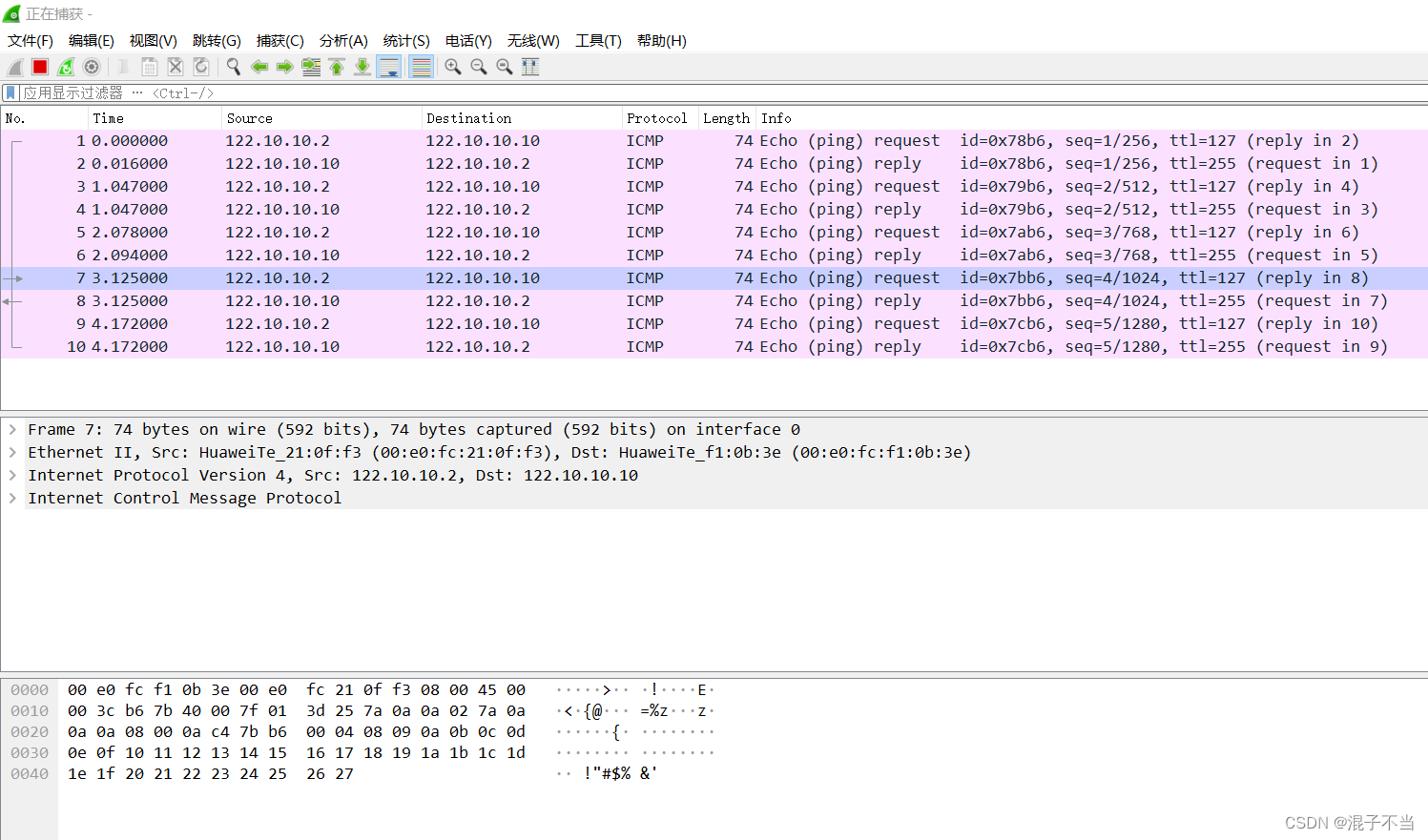Screen dimensions: 1428x840
Task: Stop the running capture with red square
Action: point(40,67)
